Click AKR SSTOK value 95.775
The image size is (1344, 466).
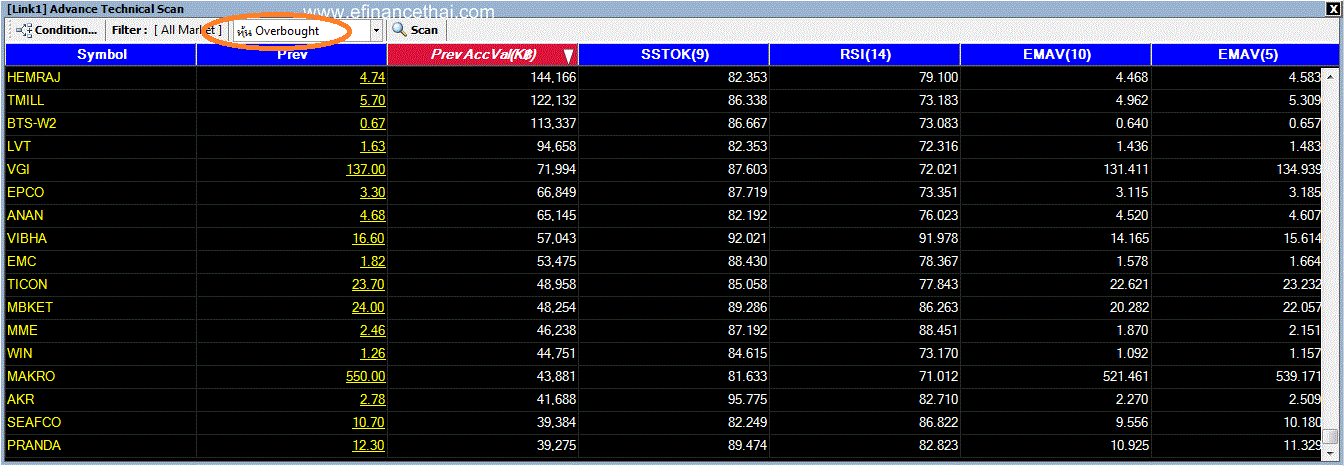point(746,399)
